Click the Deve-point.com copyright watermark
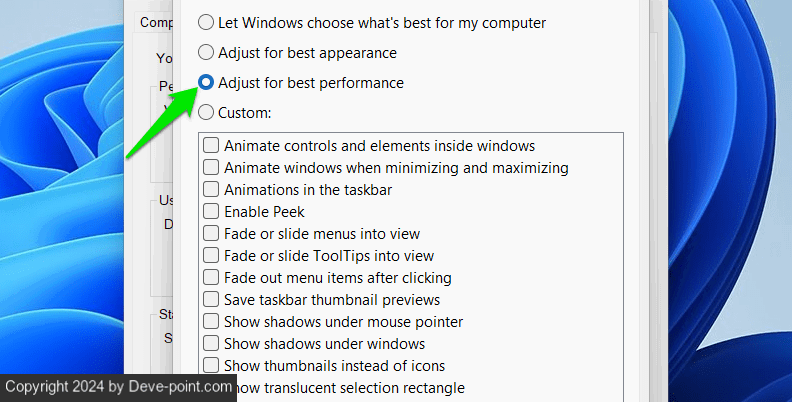Screen dimensions: 792x402 point(117,387)
